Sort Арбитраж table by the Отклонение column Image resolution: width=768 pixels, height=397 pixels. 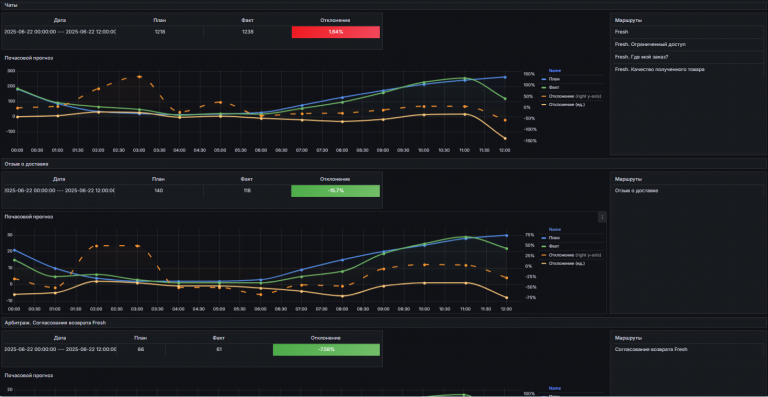[326, 338]
